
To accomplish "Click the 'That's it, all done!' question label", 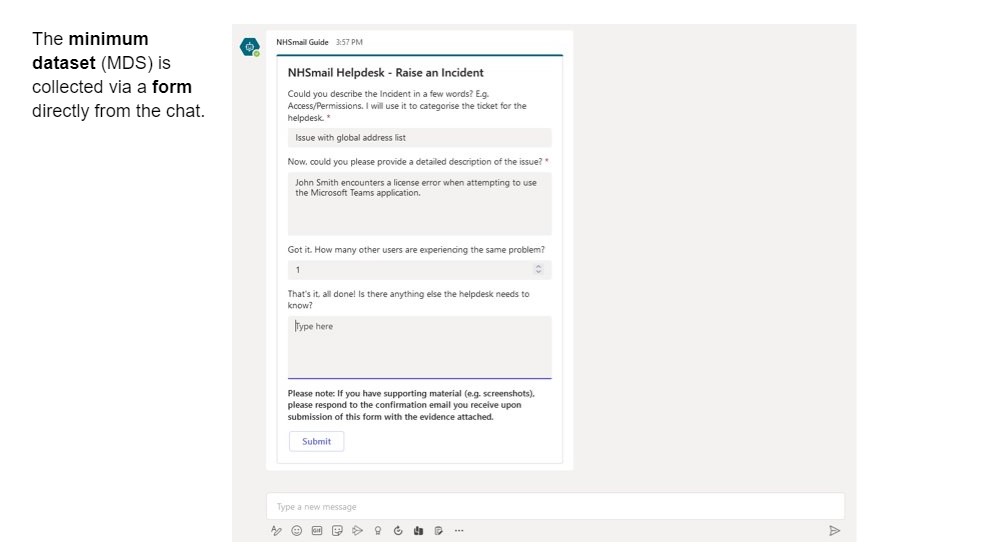I will 408,299.
